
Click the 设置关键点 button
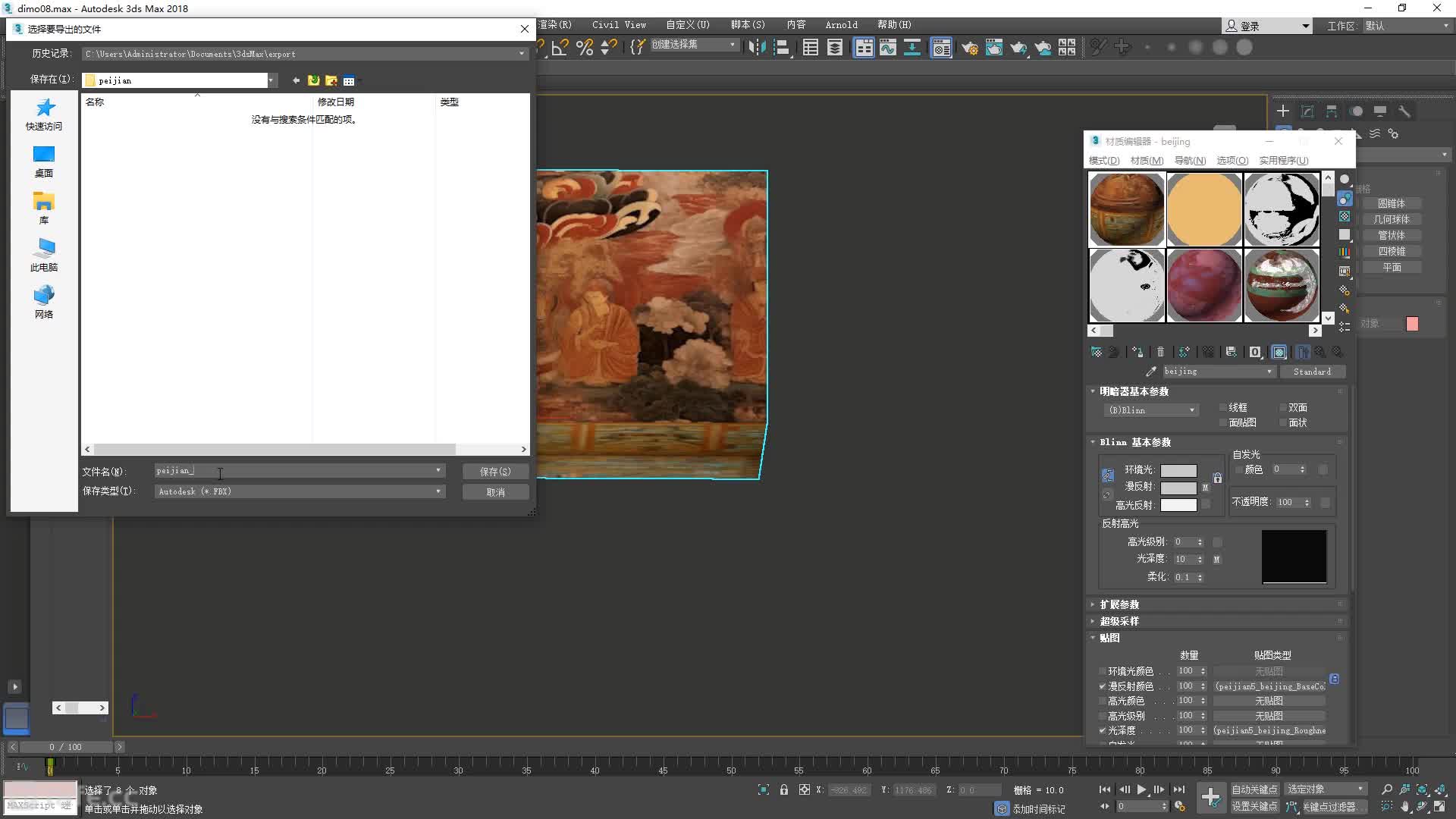[1254, 807]
